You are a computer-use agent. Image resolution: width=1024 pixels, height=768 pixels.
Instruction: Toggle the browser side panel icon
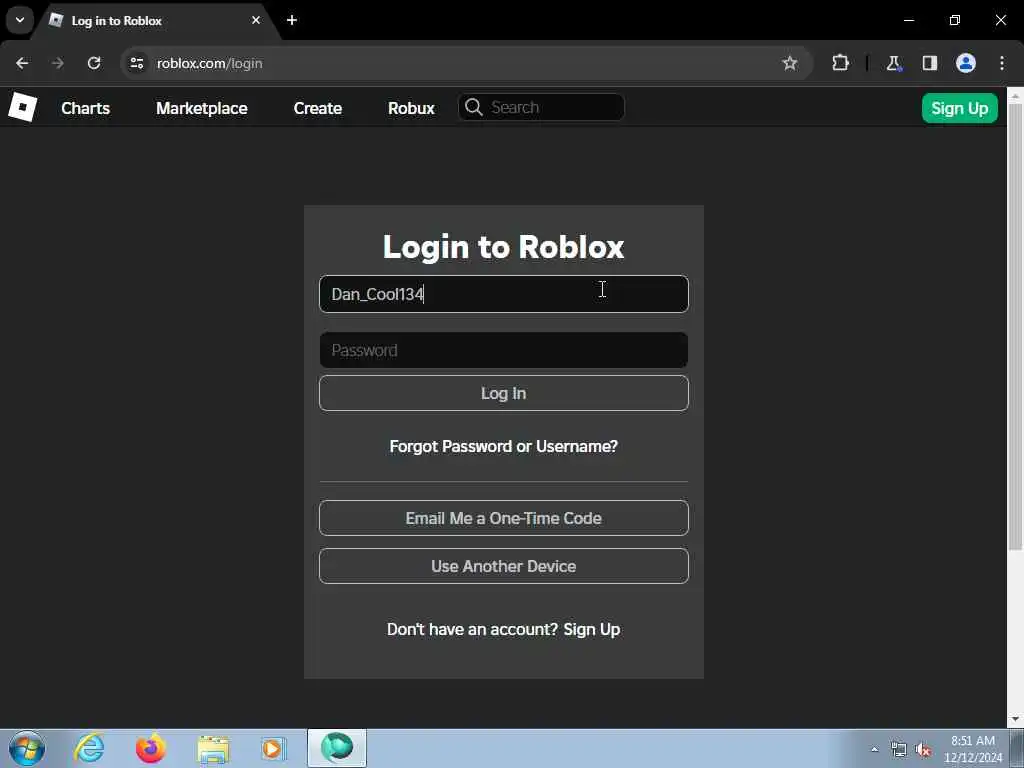pyautogui.click(x=930, y=63)
